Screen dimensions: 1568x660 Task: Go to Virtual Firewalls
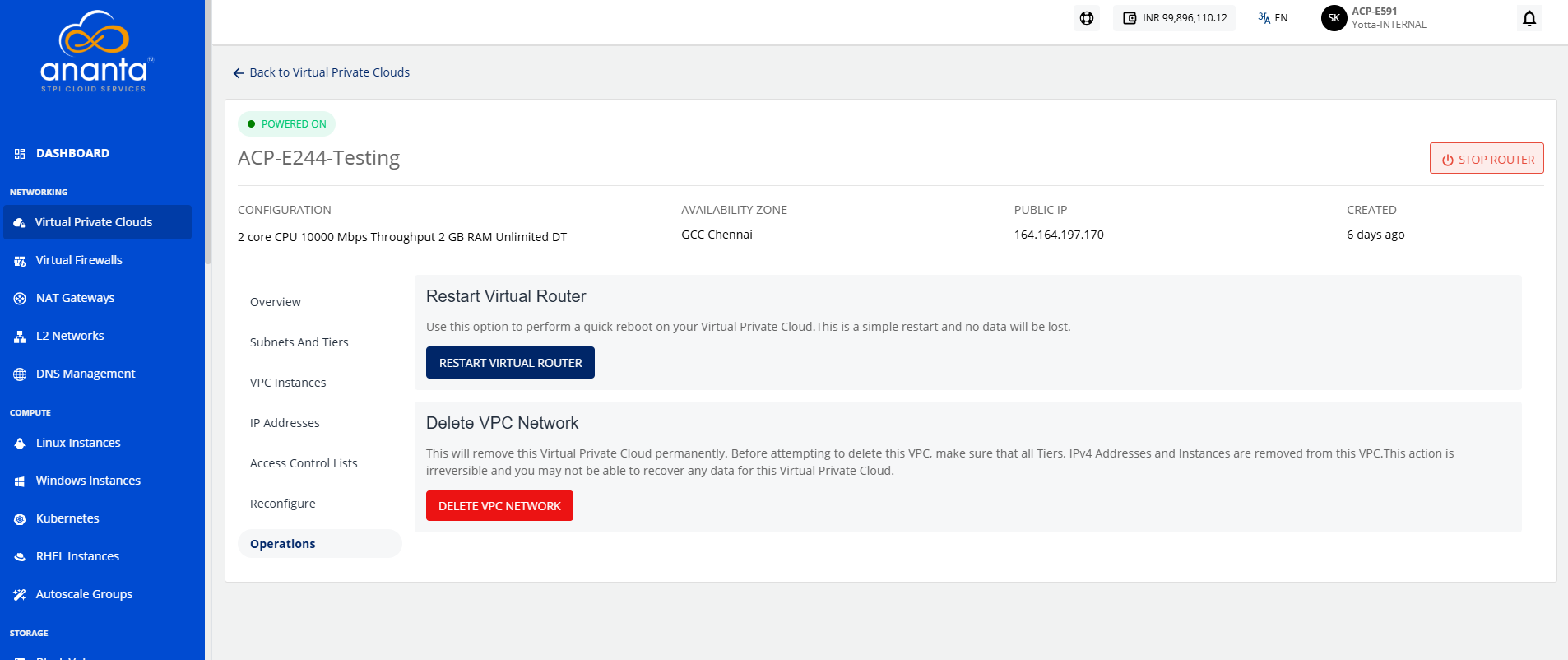pyautogui.click(x=79, y=260)
